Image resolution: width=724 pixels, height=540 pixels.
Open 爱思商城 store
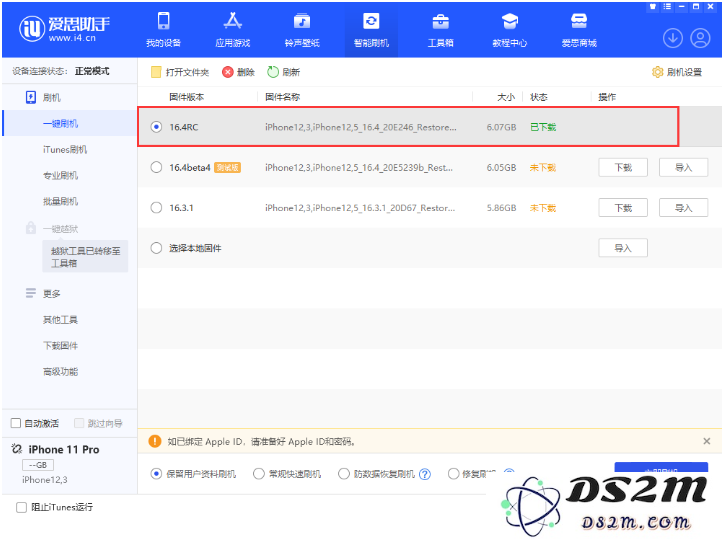579,30
